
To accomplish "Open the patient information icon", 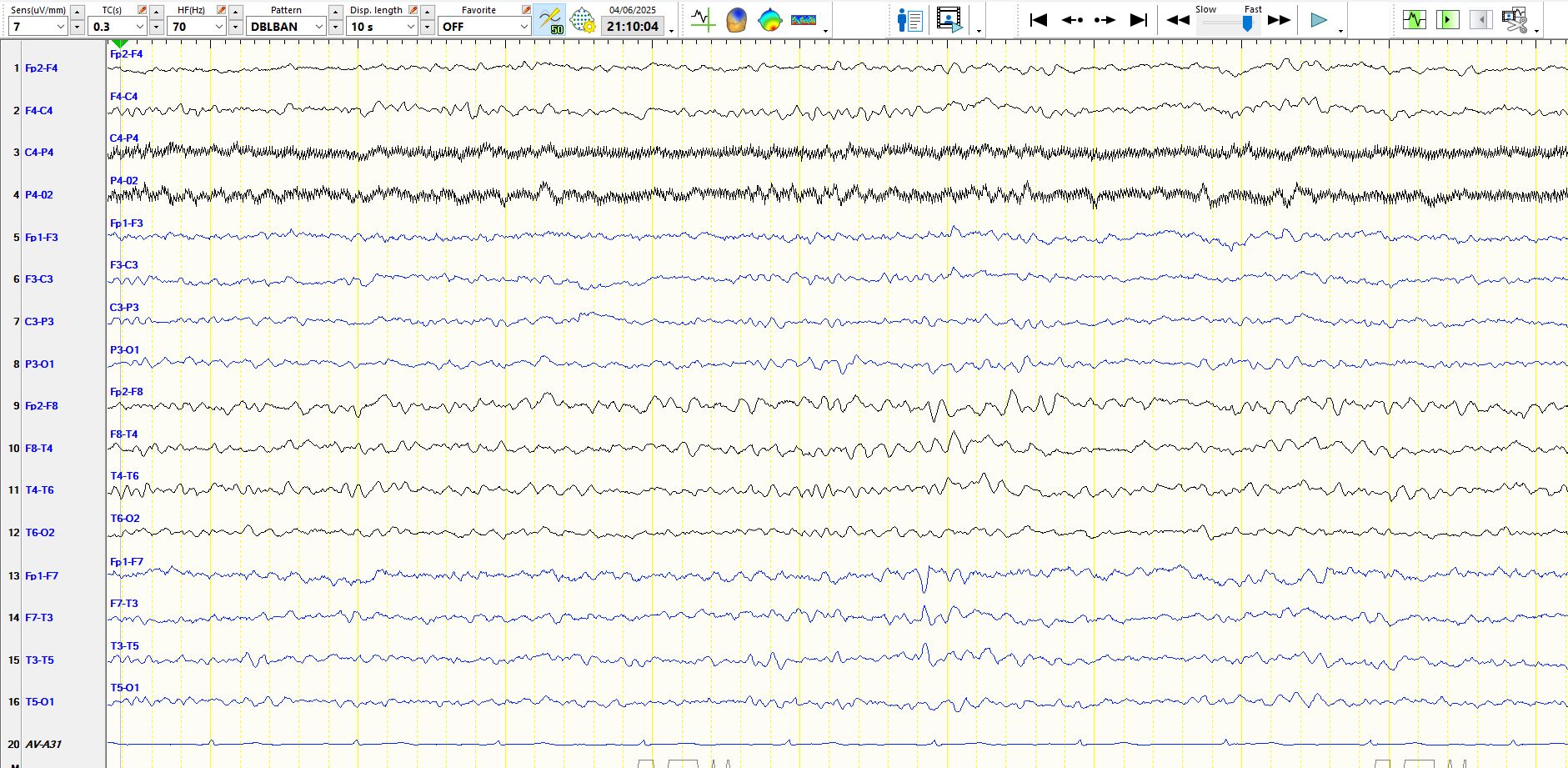I will 909,19.
